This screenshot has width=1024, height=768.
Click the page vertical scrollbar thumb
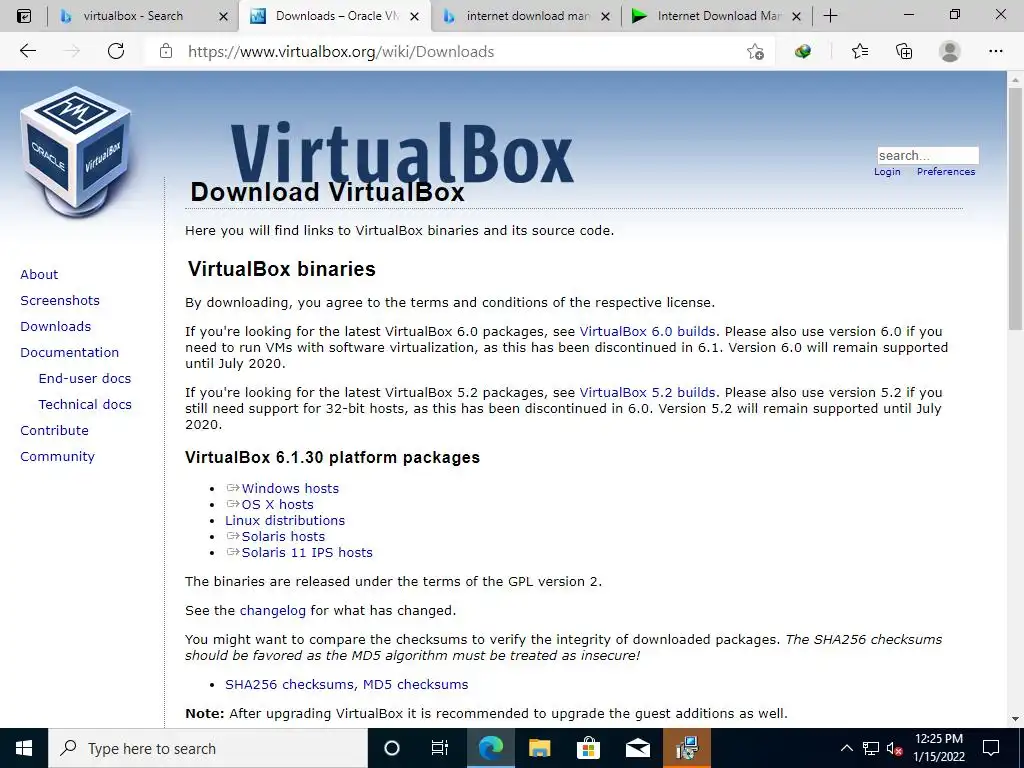pyautogui.click(x=1015, y=209)
